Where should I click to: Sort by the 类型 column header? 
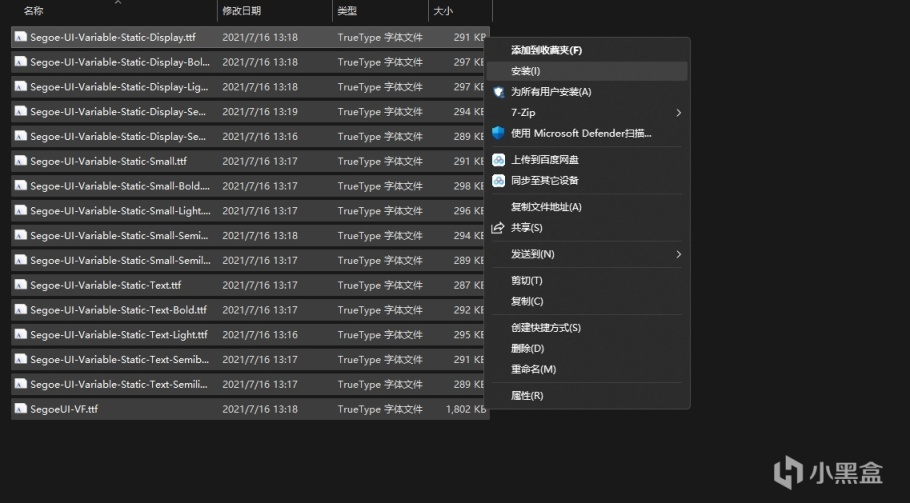[347, 10]
